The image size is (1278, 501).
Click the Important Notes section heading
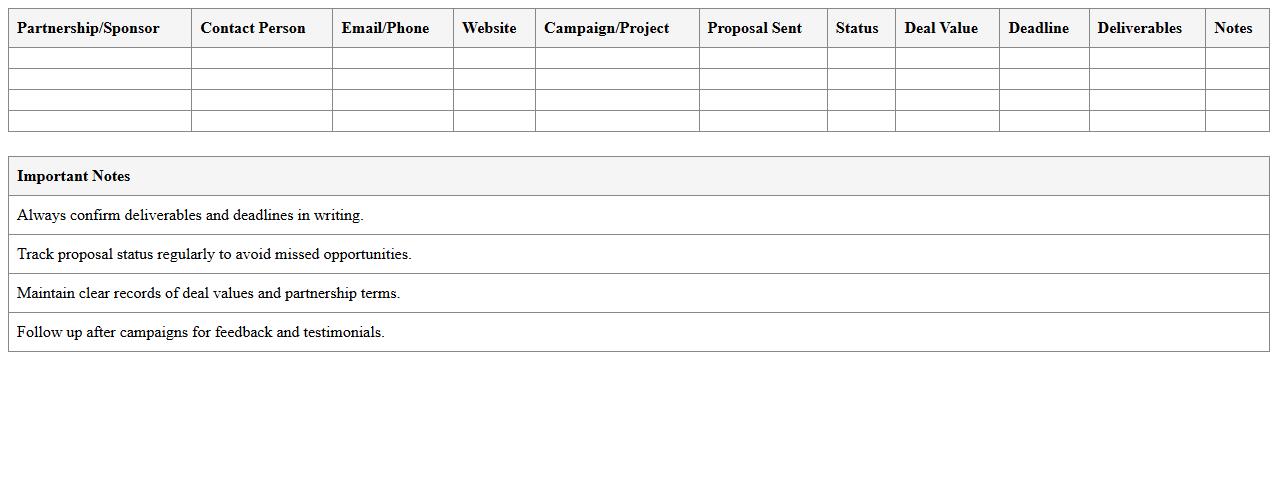[x=74, y=176]
